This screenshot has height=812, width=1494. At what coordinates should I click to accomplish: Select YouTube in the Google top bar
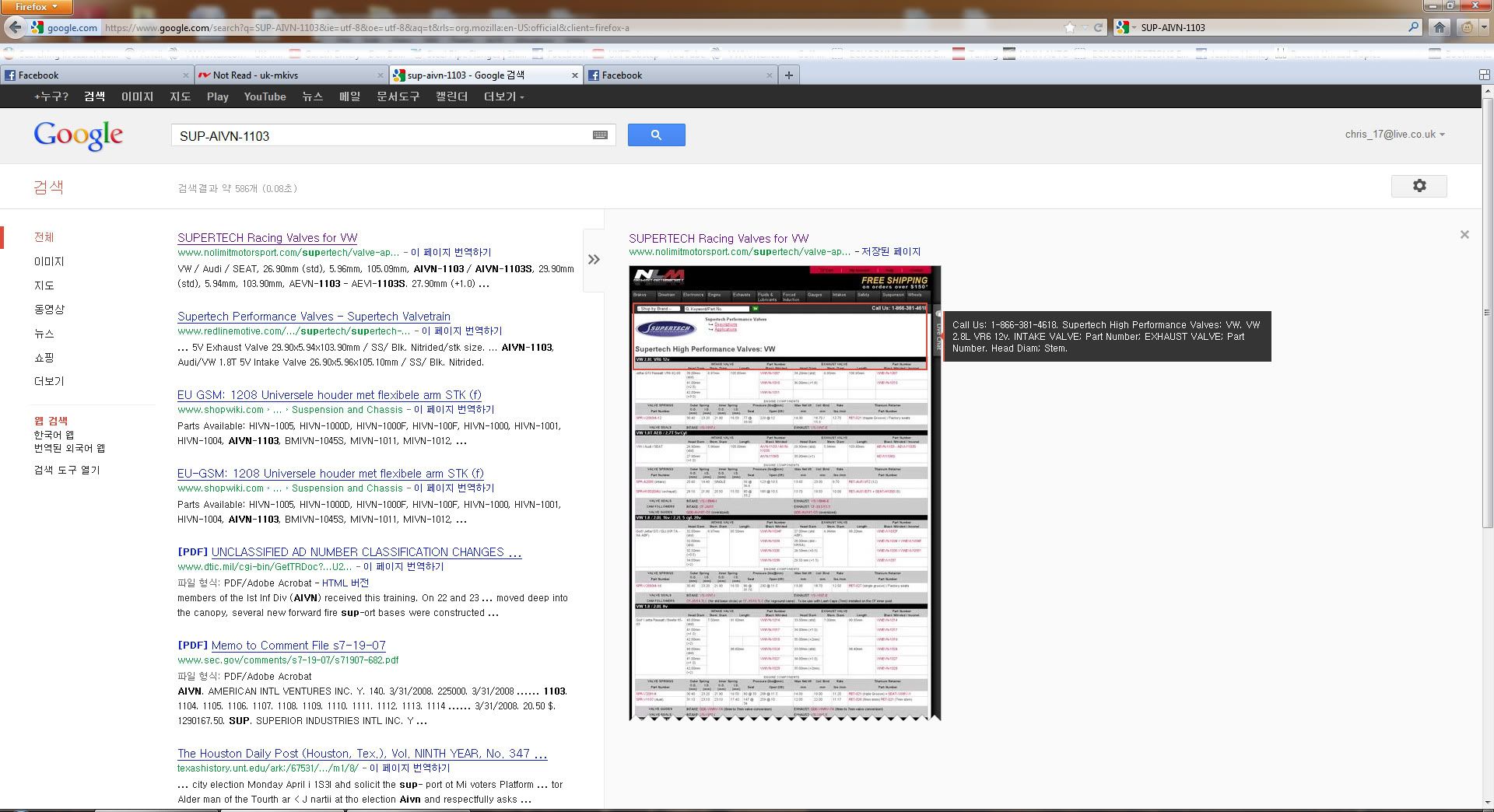pyautogui.click(x=265, y=96)
